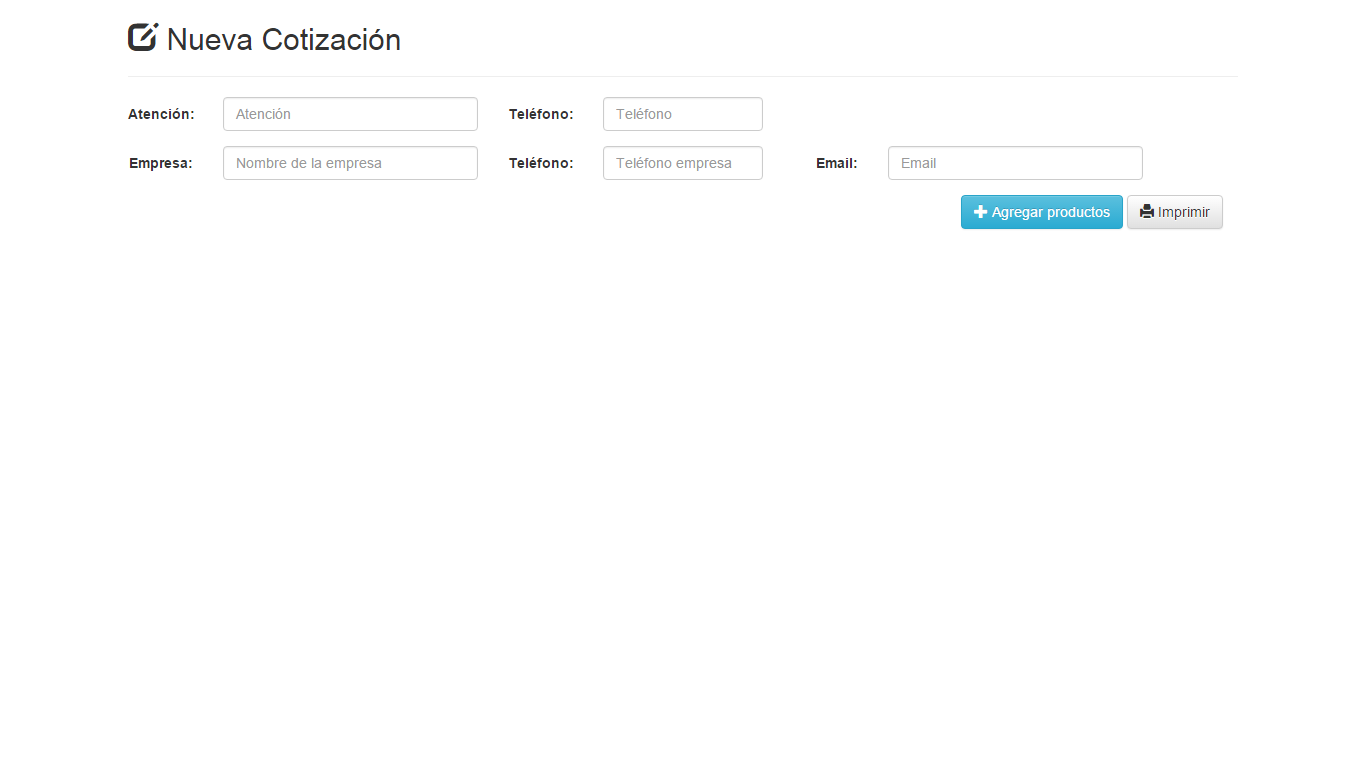Click the Teléfono field next to Atención
Viewport: 1366px width, 768px height.
pyautogui.click(x=682, y=113)
